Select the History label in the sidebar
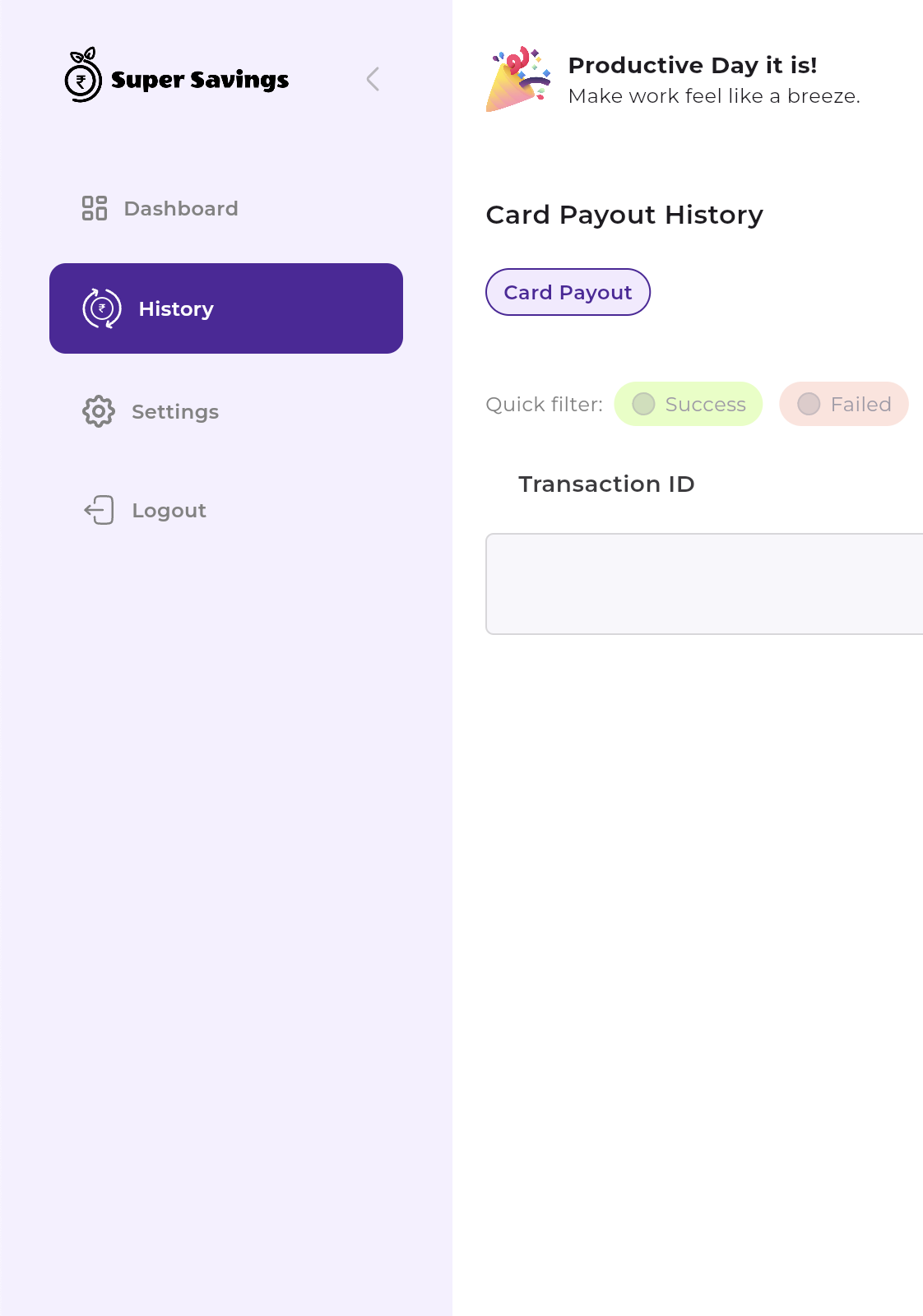Screen dimensions: 923x1316 [176, 309]
